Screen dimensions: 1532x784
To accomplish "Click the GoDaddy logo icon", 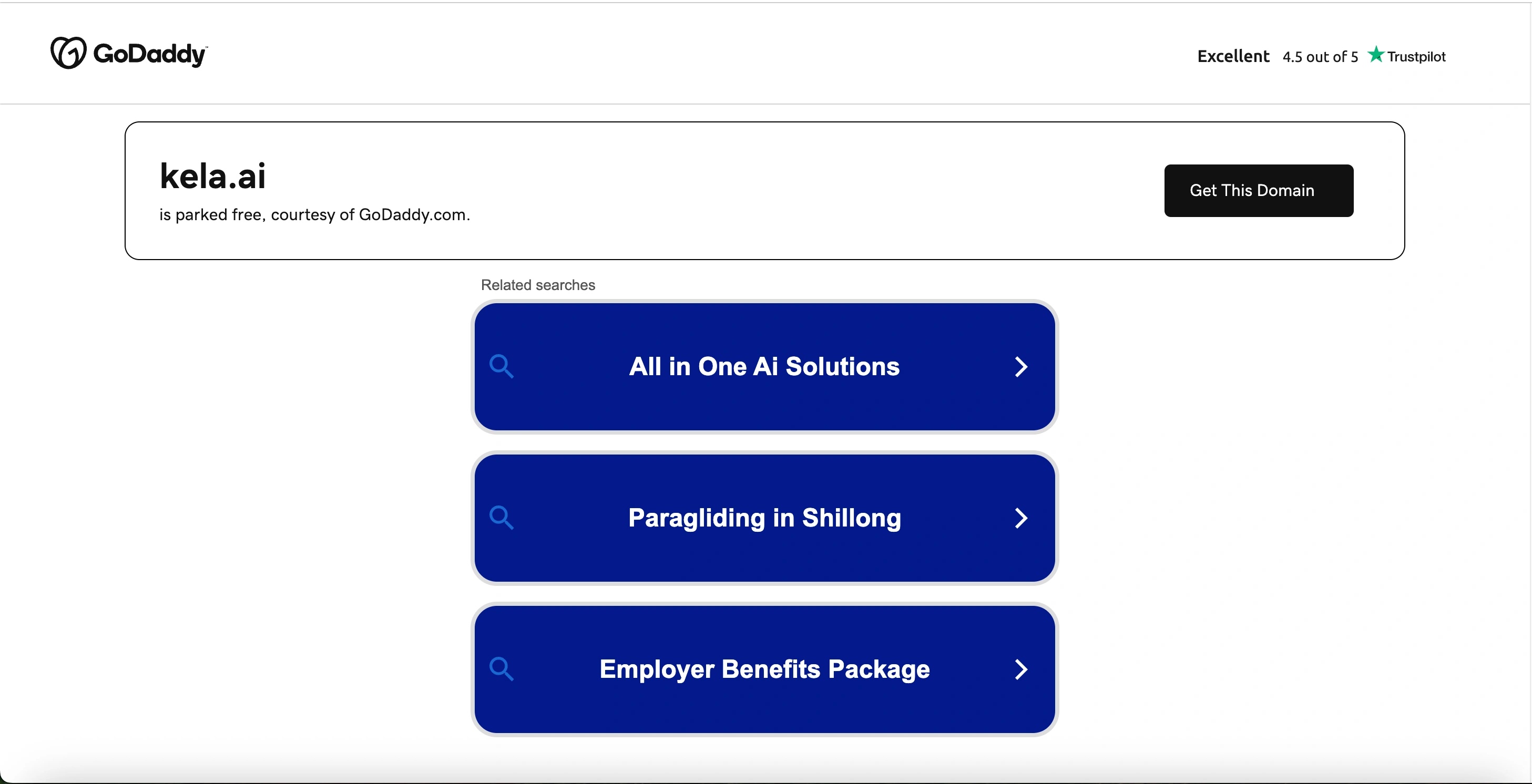I will [x=68, y=53].
